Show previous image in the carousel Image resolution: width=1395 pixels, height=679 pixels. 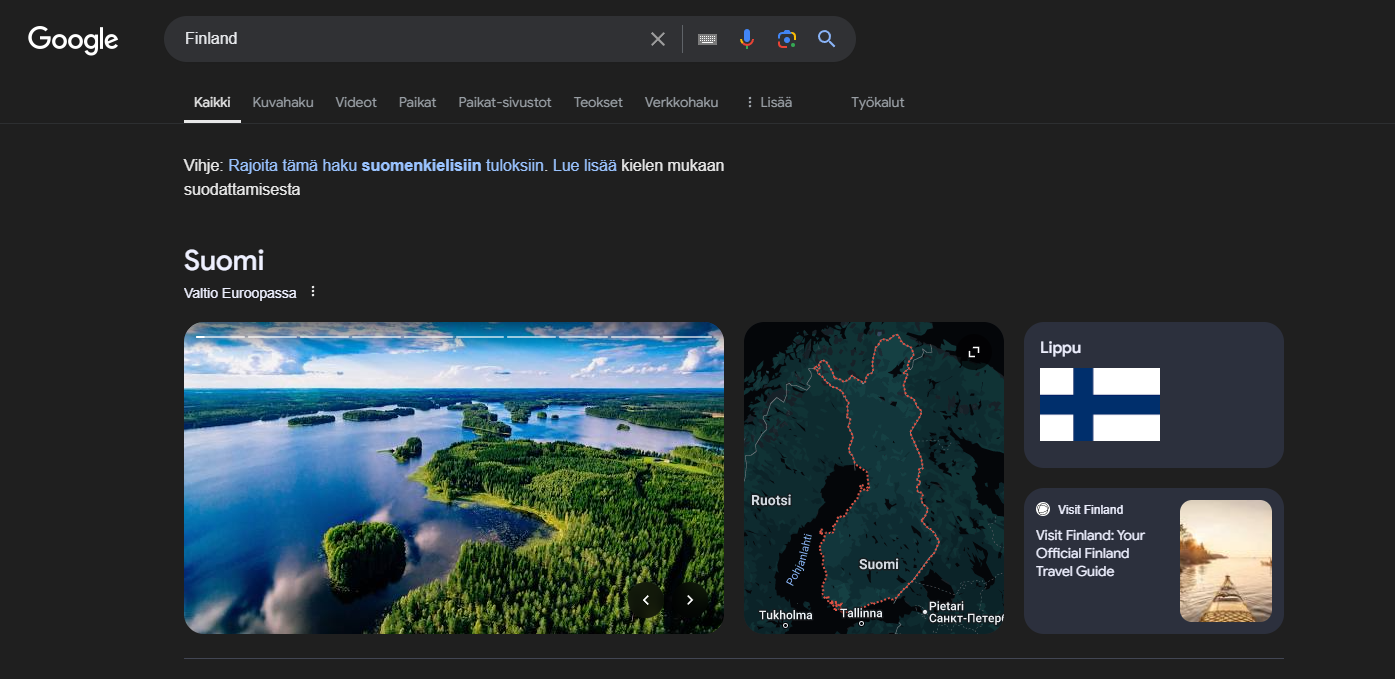646,600
